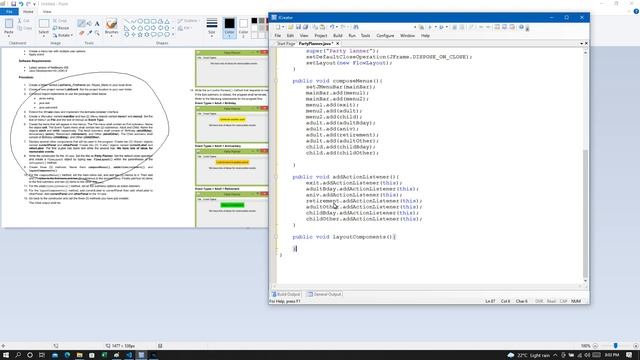Click the Help question mark icon in JCreator

tap(521, 27)
